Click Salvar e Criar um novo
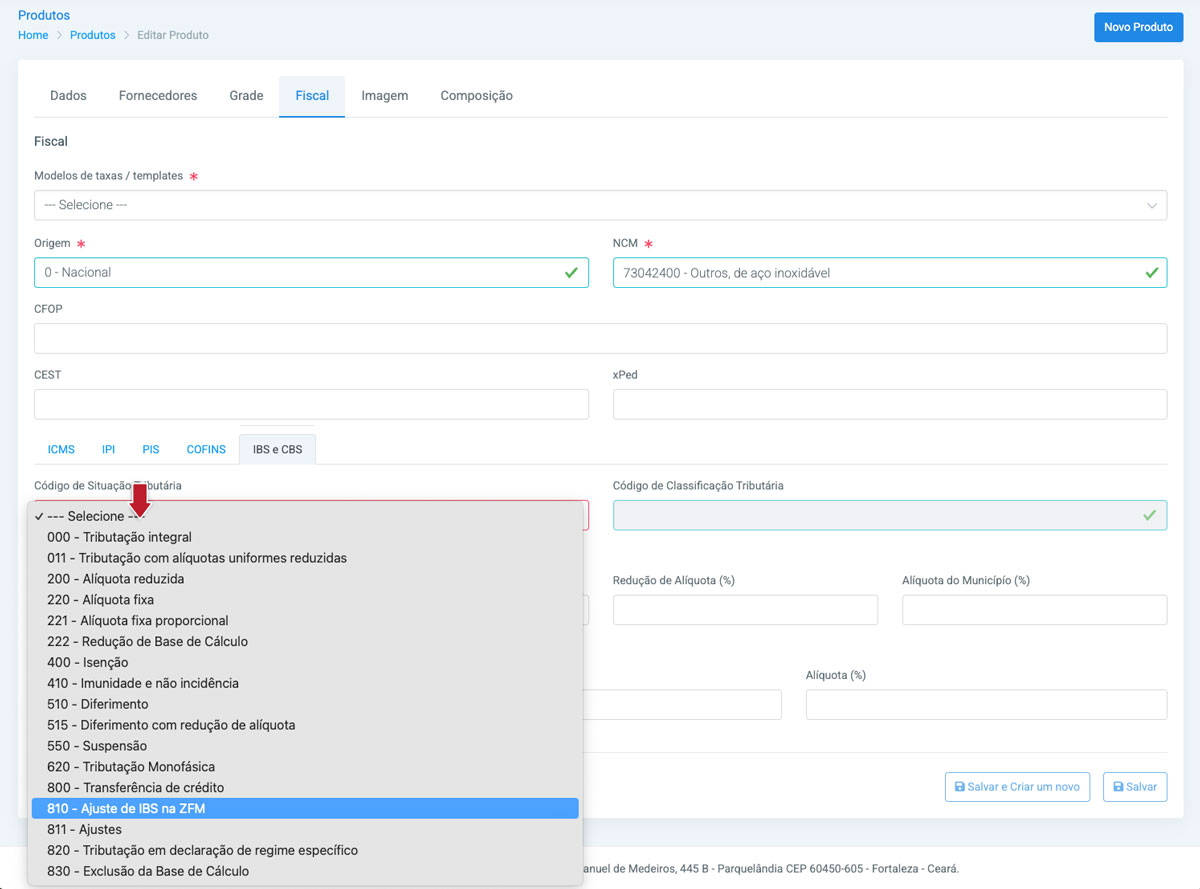Screen dimensions: 1200x889 point(1016,787)
